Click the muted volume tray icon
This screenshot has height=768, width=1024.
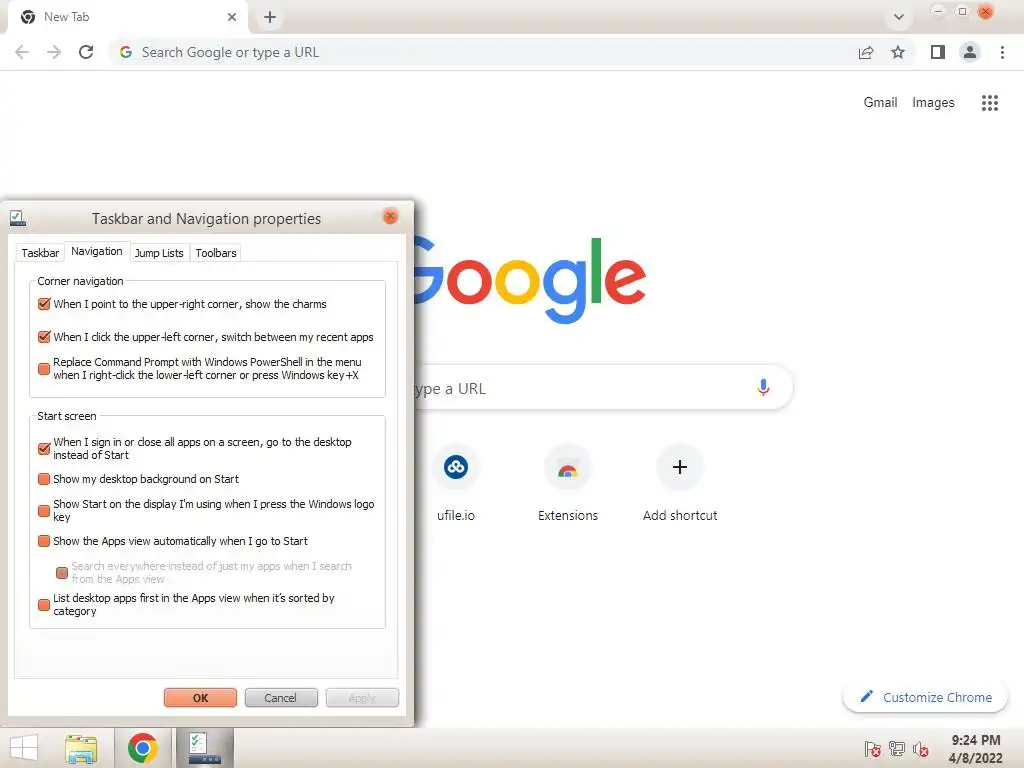click(x=921, y=749)
